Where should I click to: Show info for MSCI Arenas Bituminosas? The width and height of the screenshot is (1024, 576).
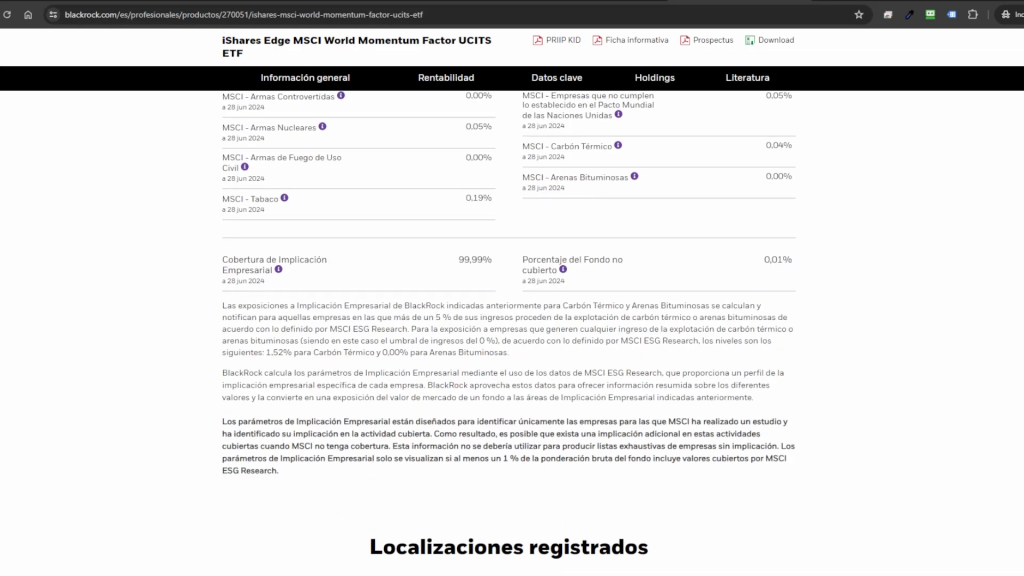(x=634, y=176)
